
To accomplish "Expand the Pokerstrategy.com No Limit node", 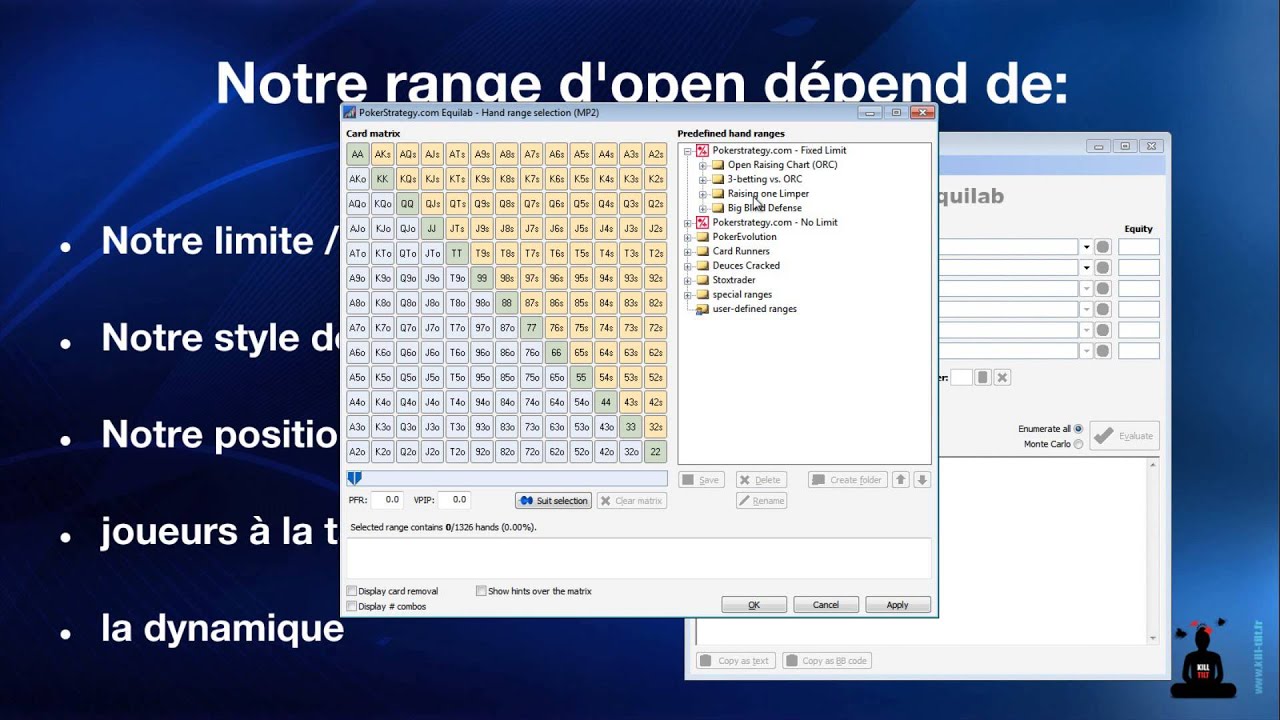I will point(688,222).
